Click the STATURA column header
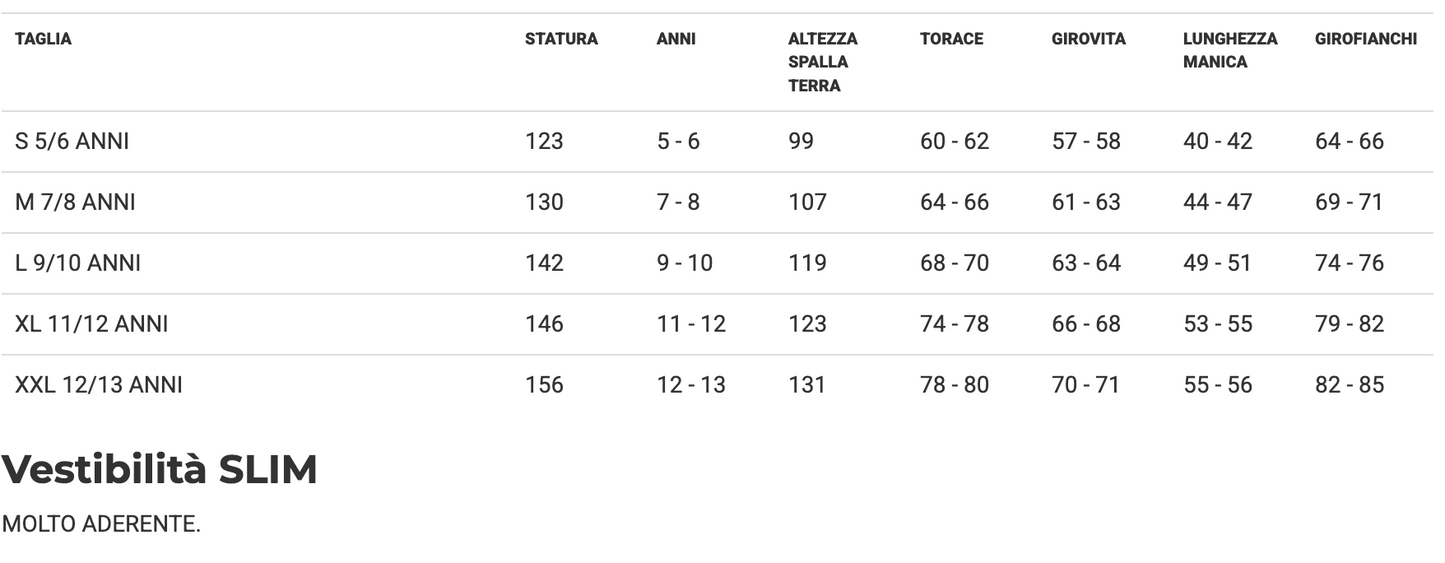Viewport: 1445px width, 563px height. pos(561,40)
